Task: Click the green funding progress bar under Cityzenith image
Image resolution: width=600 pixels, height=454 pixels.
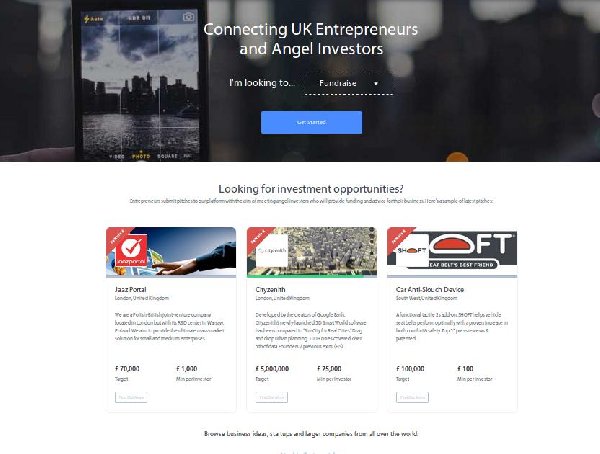Action: click(312, 275)
